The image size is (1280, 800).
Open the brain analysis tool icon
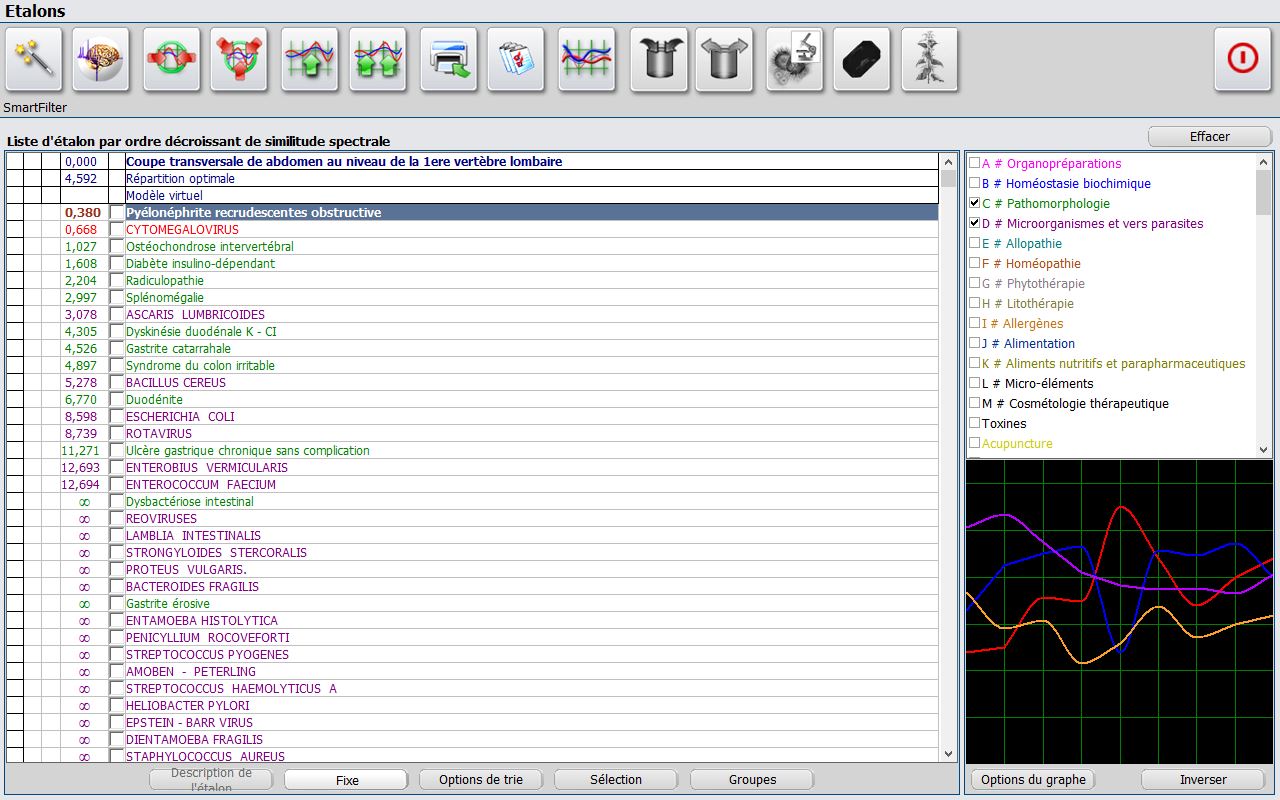[x=101, y=60]
